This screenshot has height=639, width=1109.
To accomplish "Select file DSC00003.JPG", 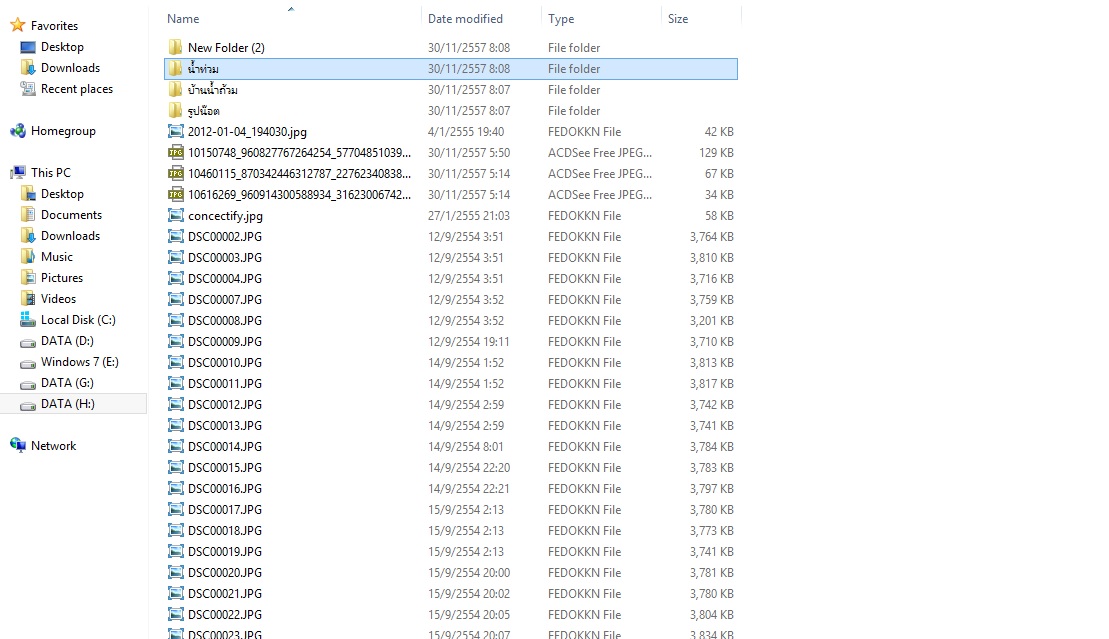I will pos(451,258).
